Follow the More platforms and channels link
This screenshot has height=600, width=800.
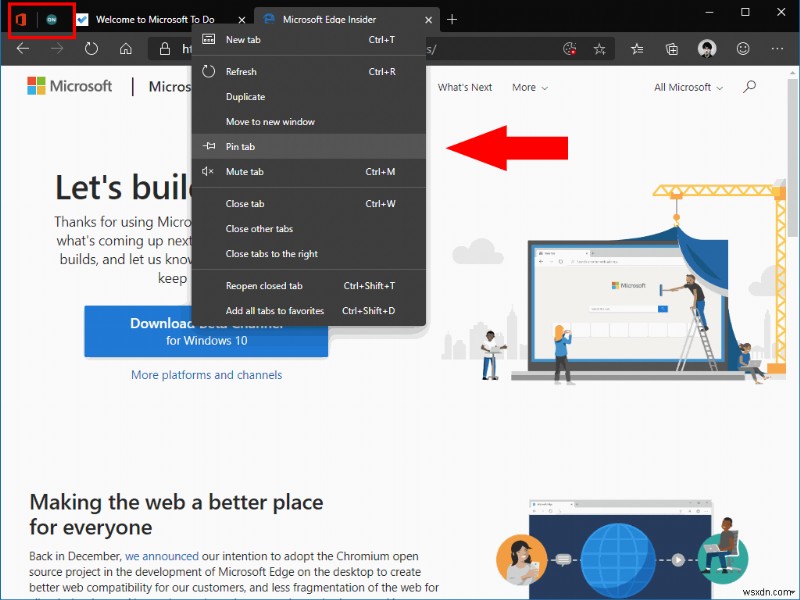(206, 374)
